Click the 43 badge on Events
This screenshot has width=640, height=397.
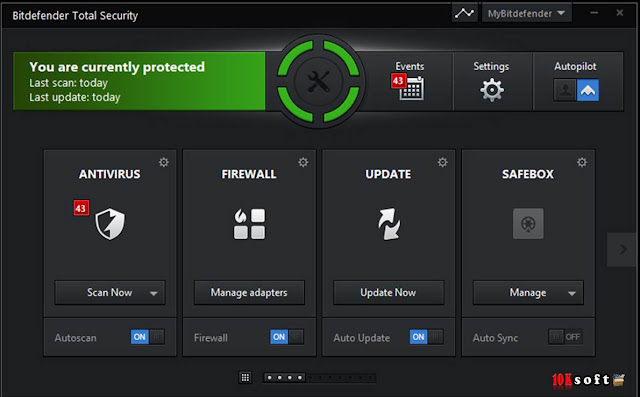(398, 81)
